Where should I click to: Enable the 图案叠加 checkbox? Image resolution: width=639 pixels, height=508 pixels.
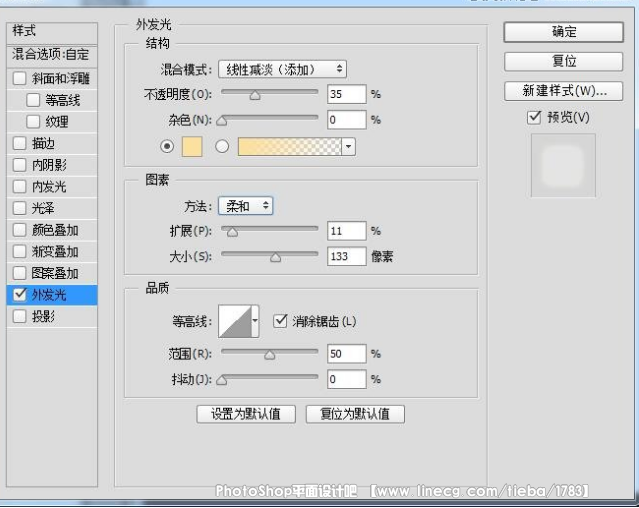[x=19, y=273]
